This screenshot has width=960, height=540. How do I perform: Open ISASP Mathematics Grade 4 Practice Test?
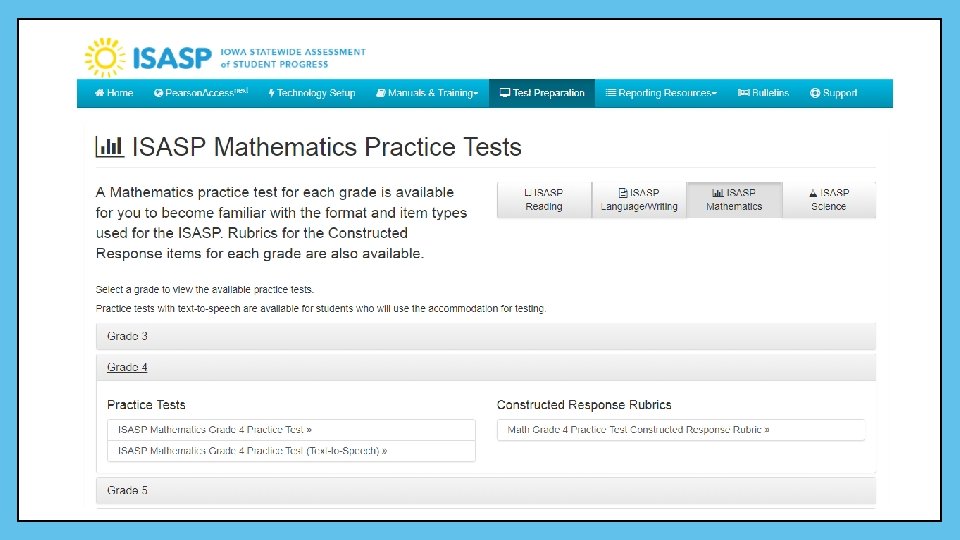click(x=291, y=430)
